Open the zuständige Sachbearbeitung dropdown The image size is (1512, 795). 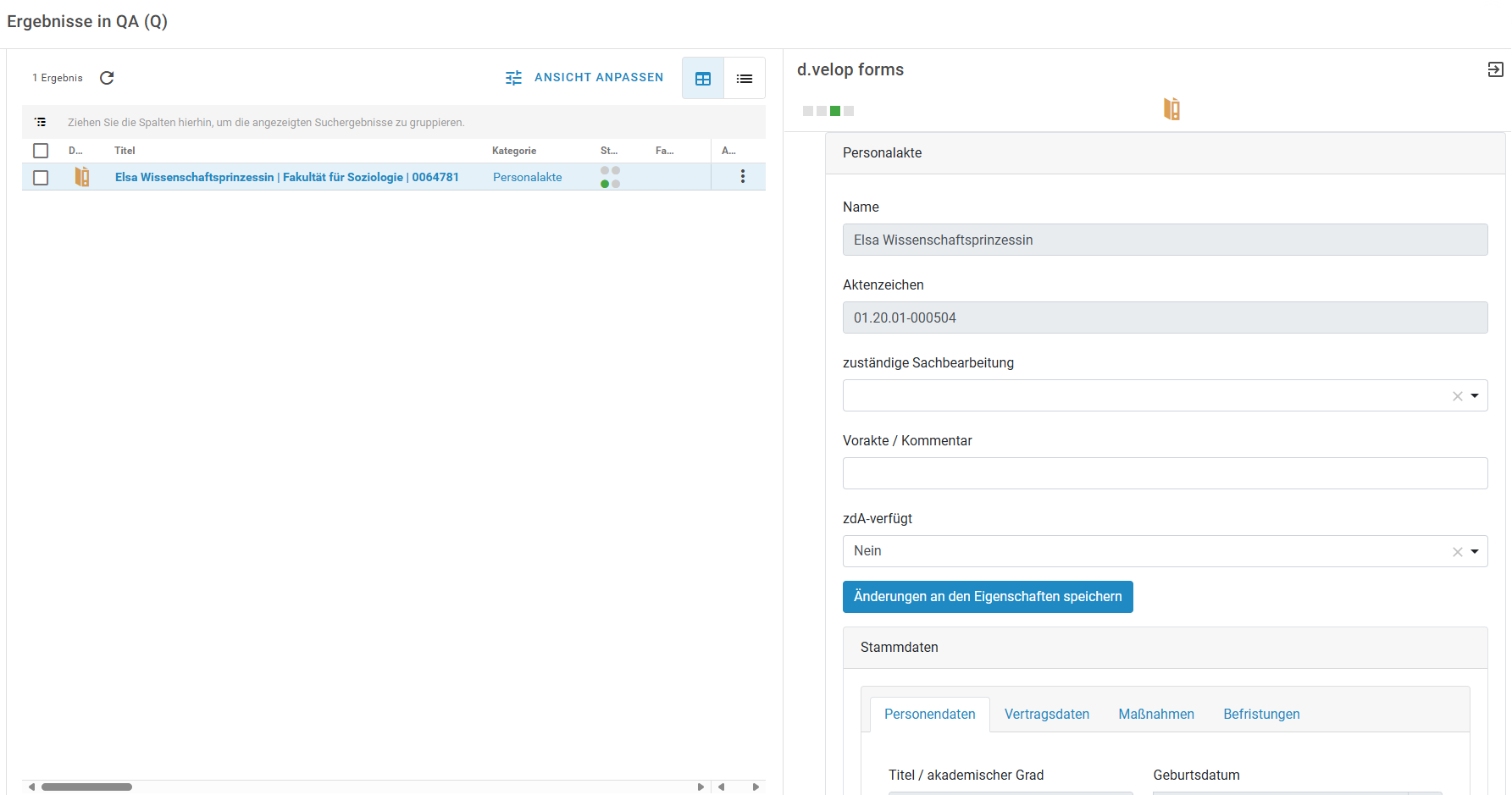[1474, 395]
